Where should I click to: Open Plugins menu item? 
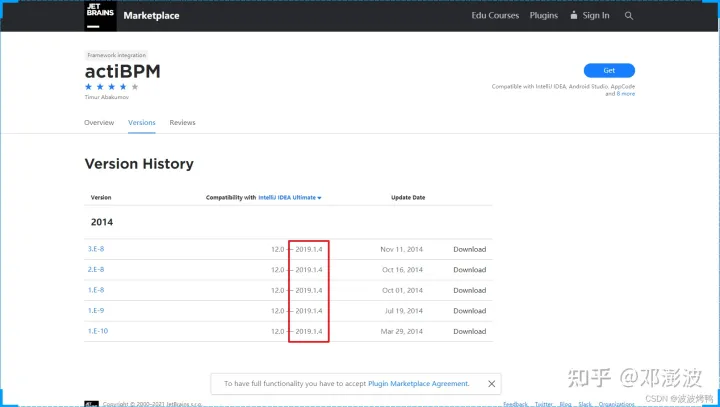pyautogui.click(x=544, y=15)
